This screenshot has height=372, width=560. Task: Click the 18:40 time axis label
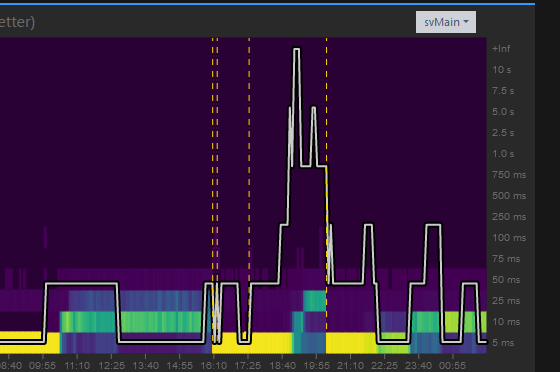pos(282,366)
